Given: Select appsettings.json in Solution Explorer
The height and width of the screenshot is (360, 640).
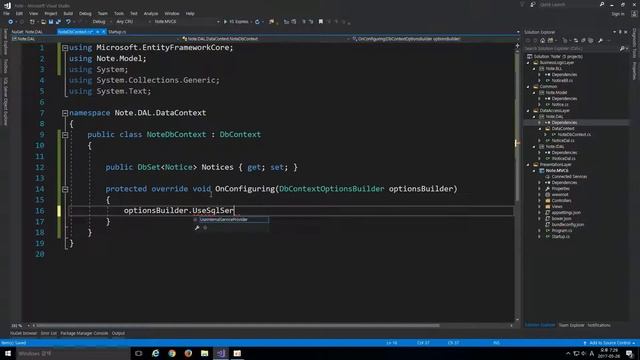Looking at the screenshot, I should [566, 213].
